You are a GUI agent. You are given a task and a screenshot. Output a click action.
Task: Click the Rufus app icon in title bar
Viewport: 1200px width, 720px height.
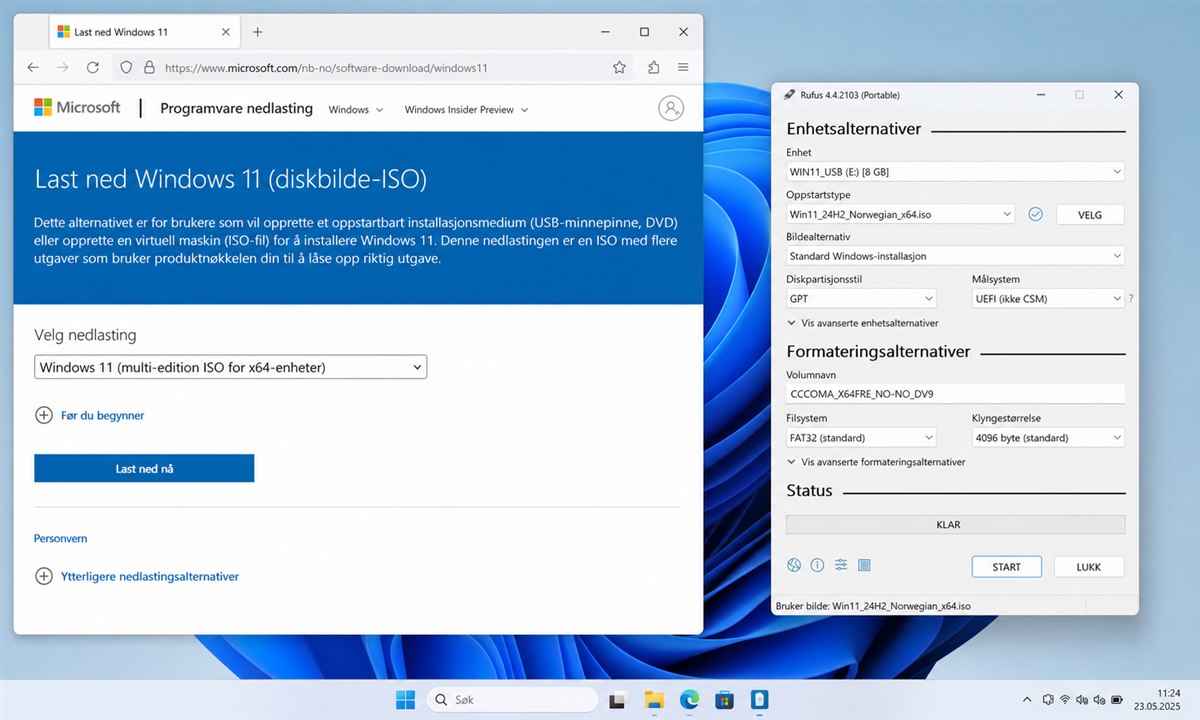click(x=790, y=95)
